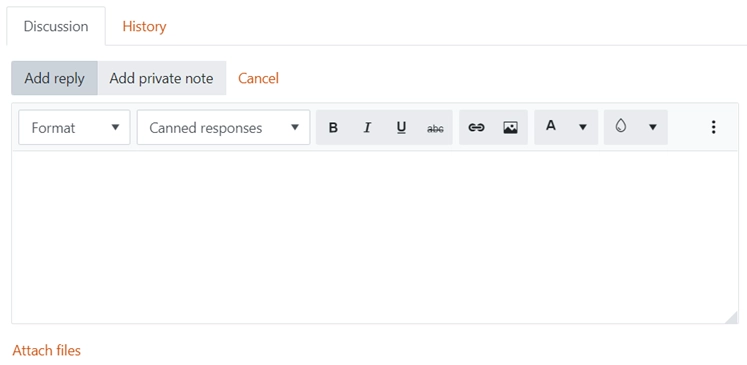Toggle italic text formatting
Screen dimensions: 747x365
click(x=367, y=127)
